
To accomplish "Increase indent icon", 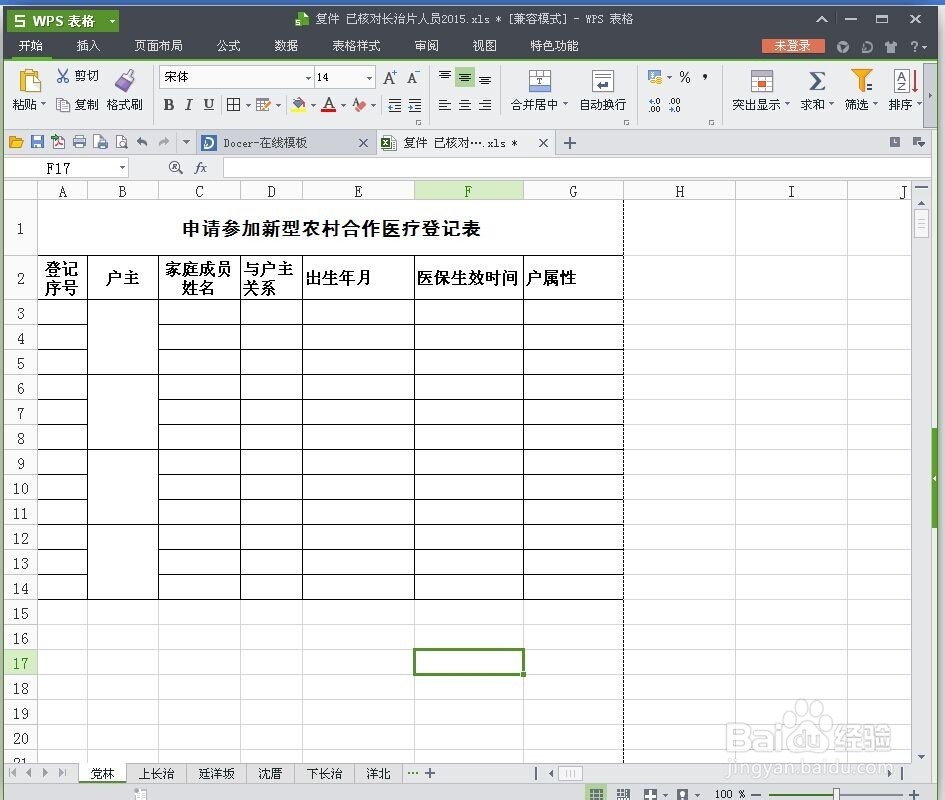I will pyautogui.click(x=415, y=106).
